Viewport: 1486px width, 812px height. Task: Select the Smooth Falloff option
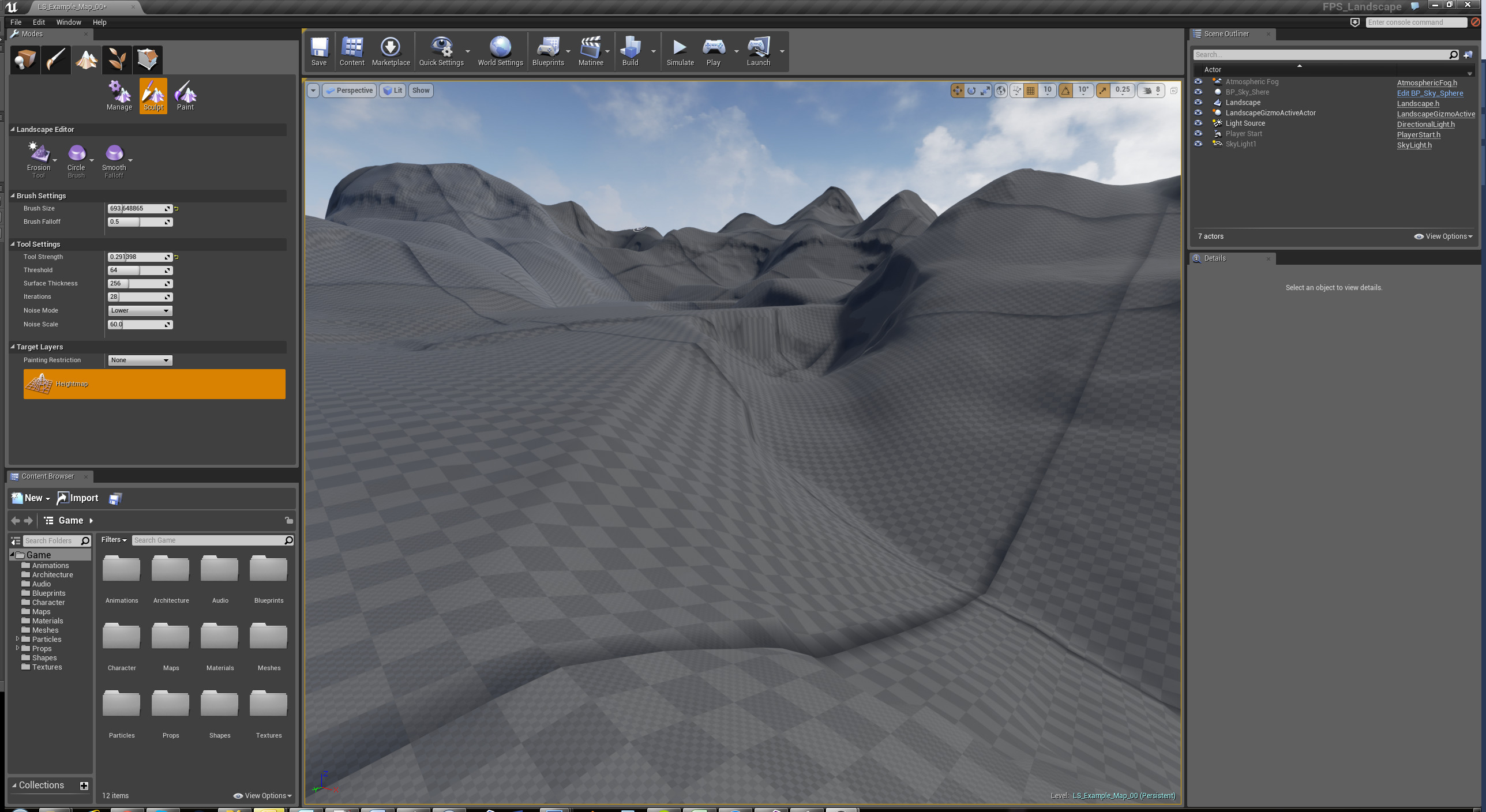coord(114,157)
